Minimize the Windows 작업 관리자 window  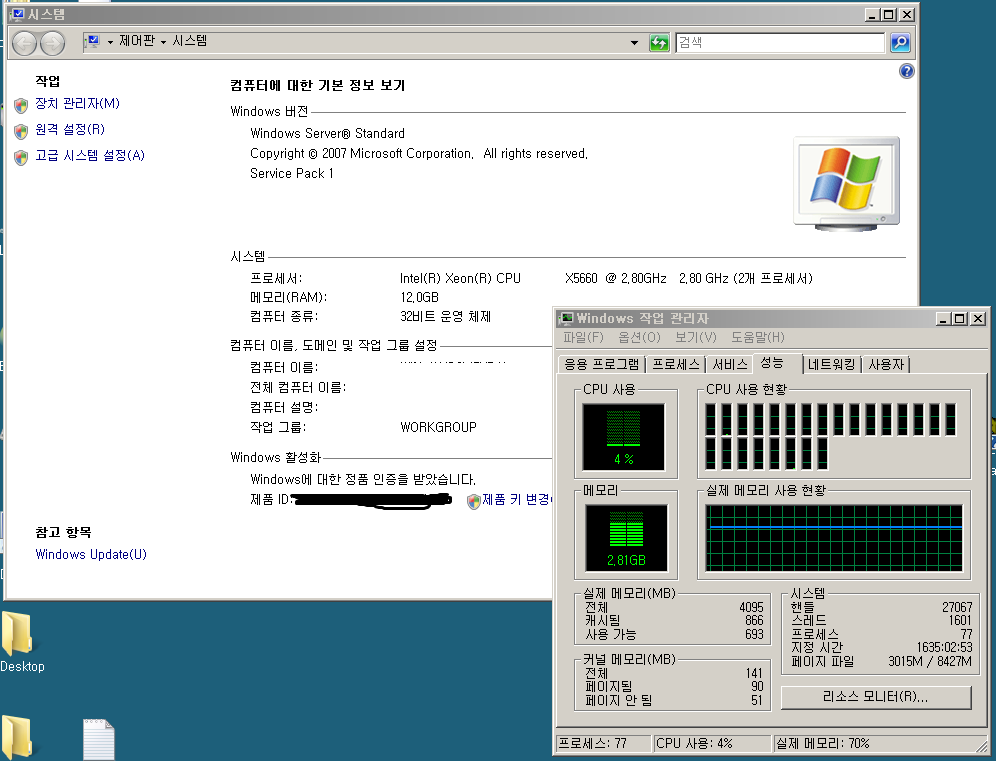tap(943, 319)
